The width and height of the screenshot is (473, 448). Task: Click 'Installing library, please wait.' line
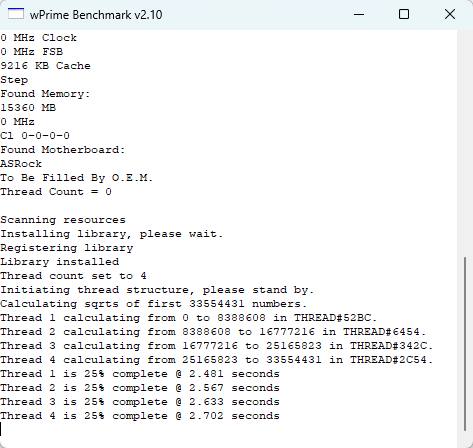111,234
